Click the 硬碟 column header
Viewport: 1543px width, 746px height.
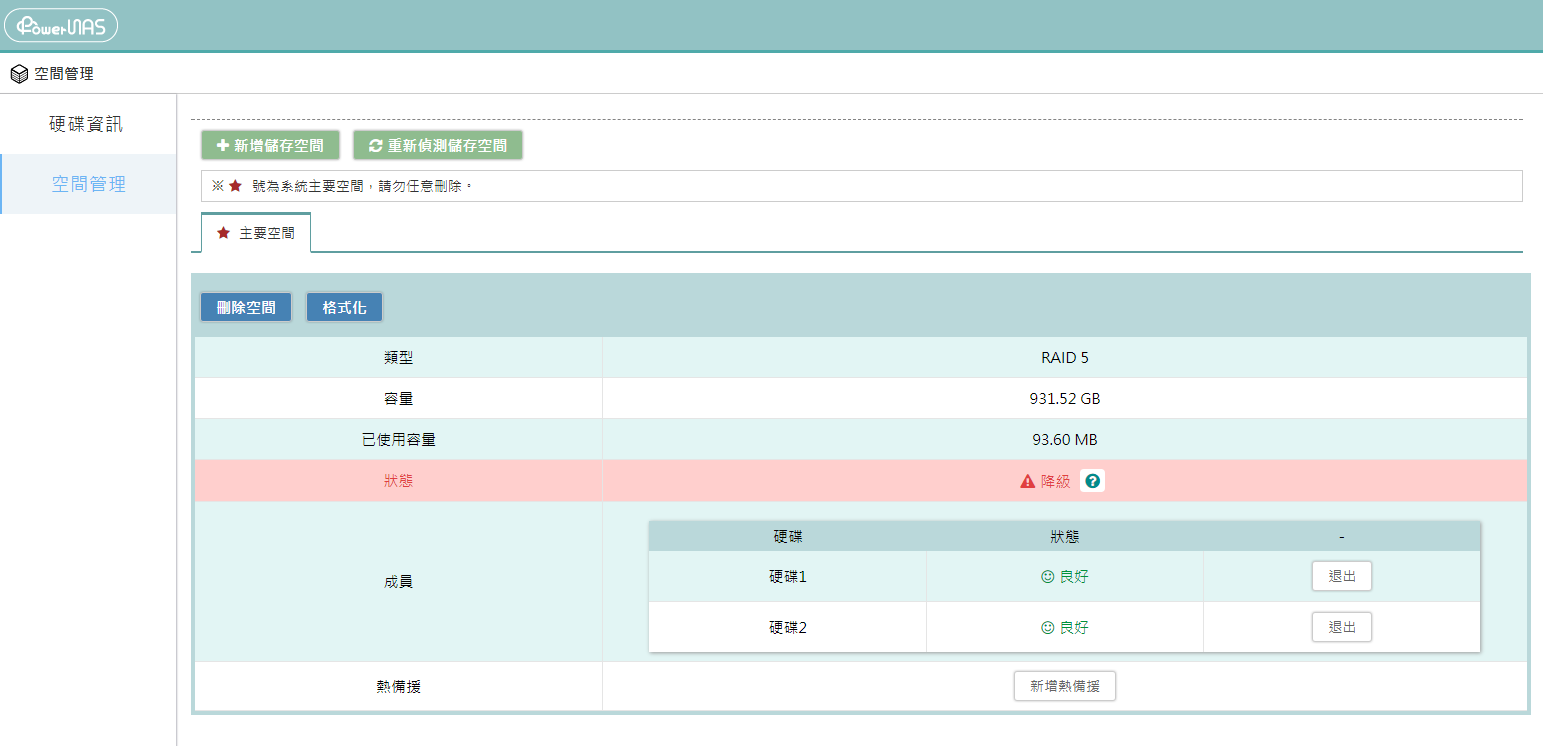[788, 537]
